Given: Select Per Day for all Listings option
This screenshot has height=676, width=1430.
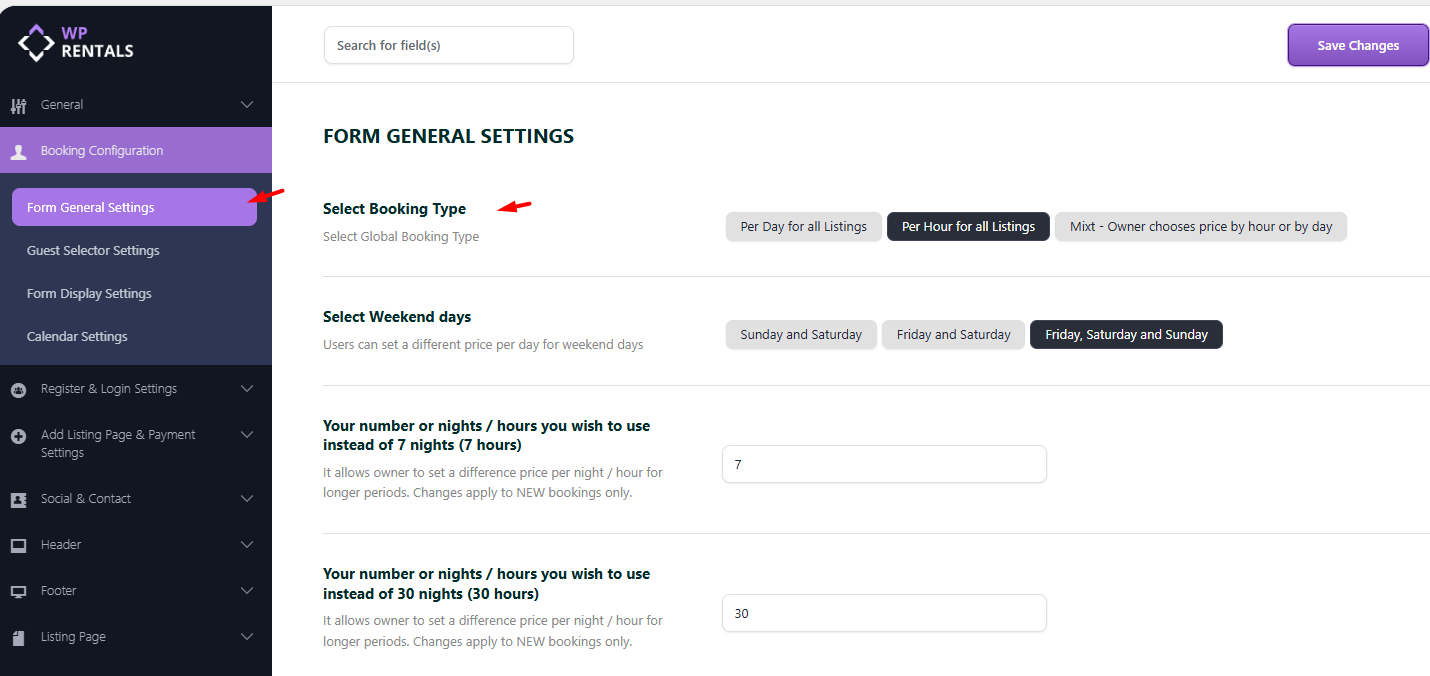Looking at the screenshot, I should (x=803, y=227).
